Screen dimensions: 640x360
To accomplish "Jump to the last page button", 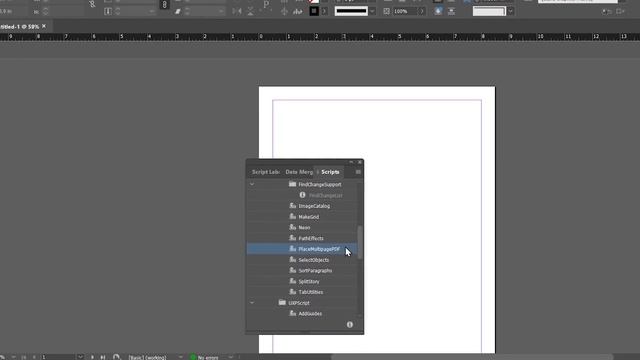I will pos(103,357).
